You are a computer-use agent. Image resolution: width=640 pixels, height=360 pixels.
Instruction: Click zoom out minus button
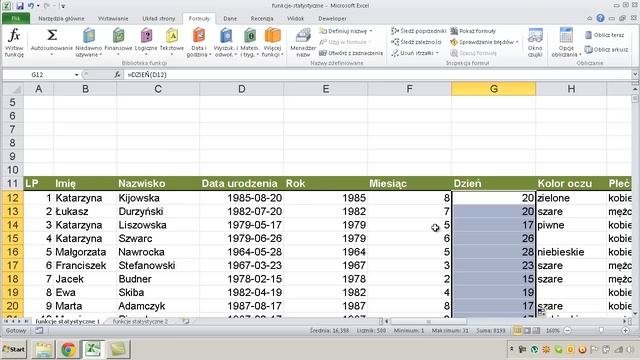coord(568,331)
